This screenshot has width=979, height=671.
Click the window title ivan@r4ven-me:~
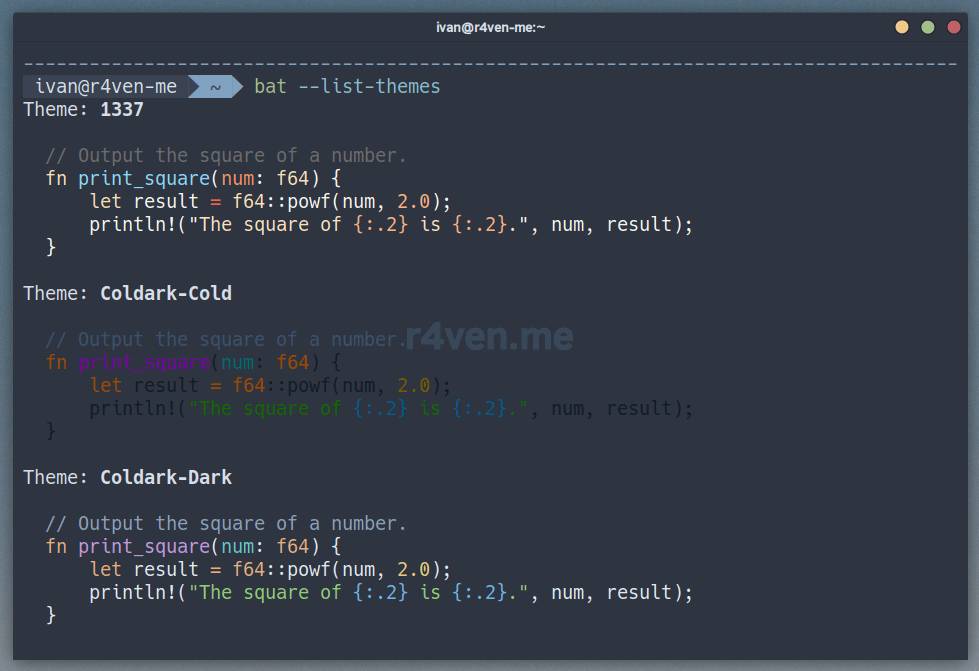point(490,27)
